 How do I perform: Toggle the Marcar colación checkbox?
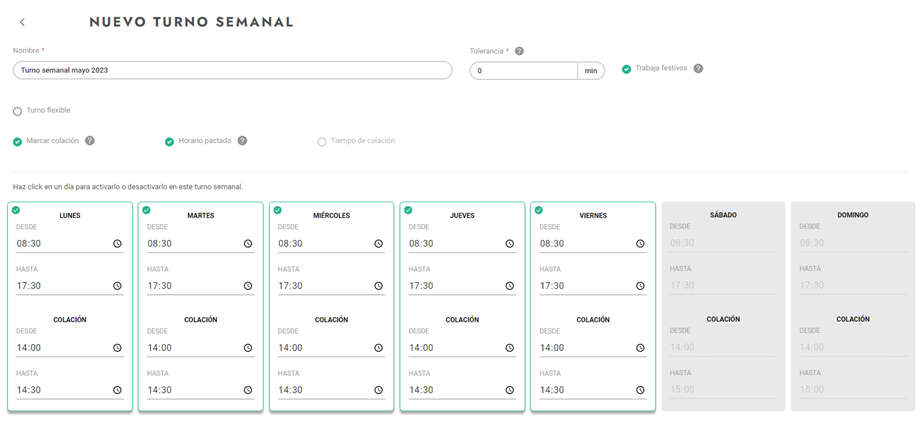(18, 142)
